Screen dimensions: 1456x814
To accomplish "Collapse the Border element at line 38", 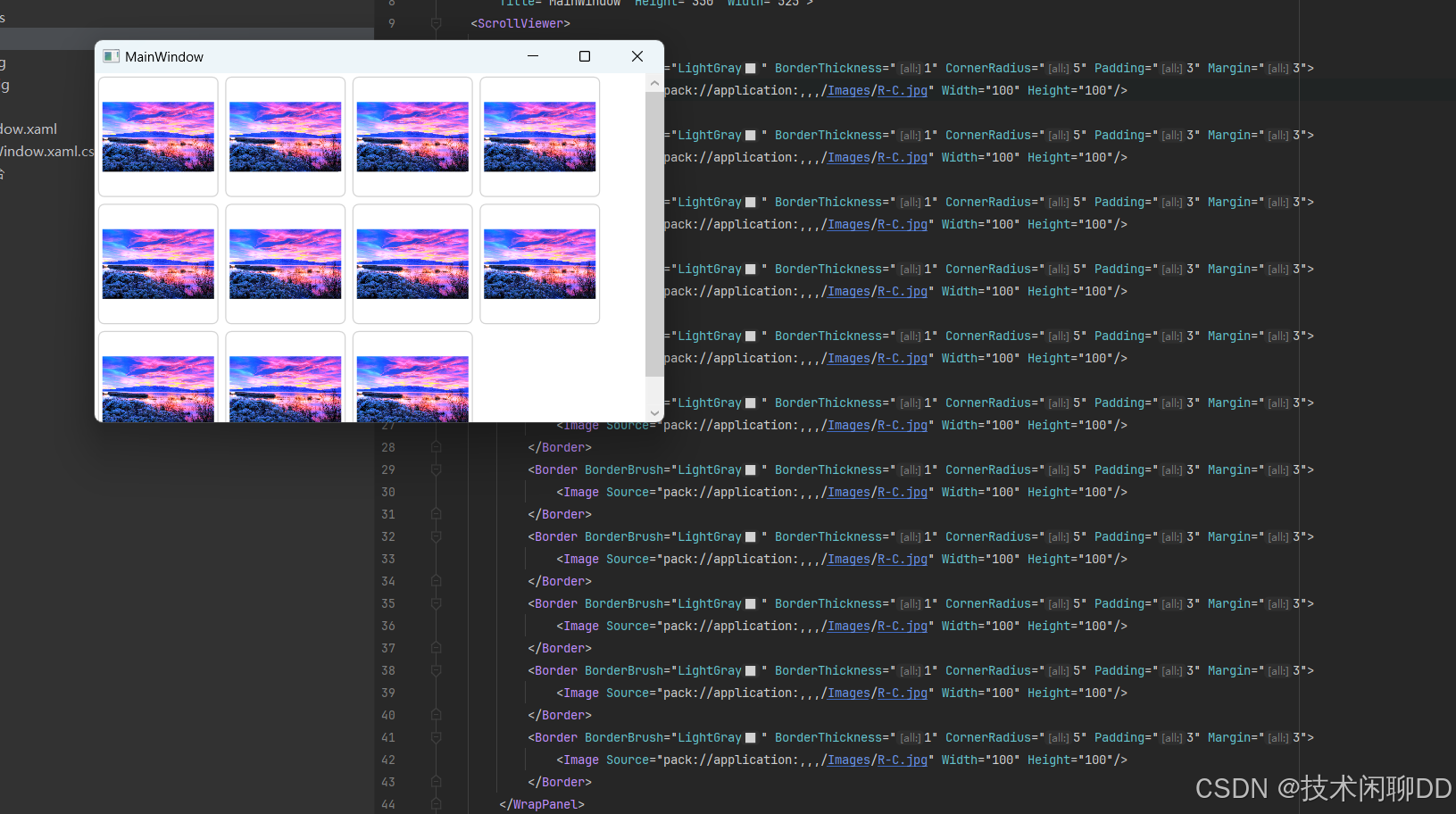I will coord(436,670).
